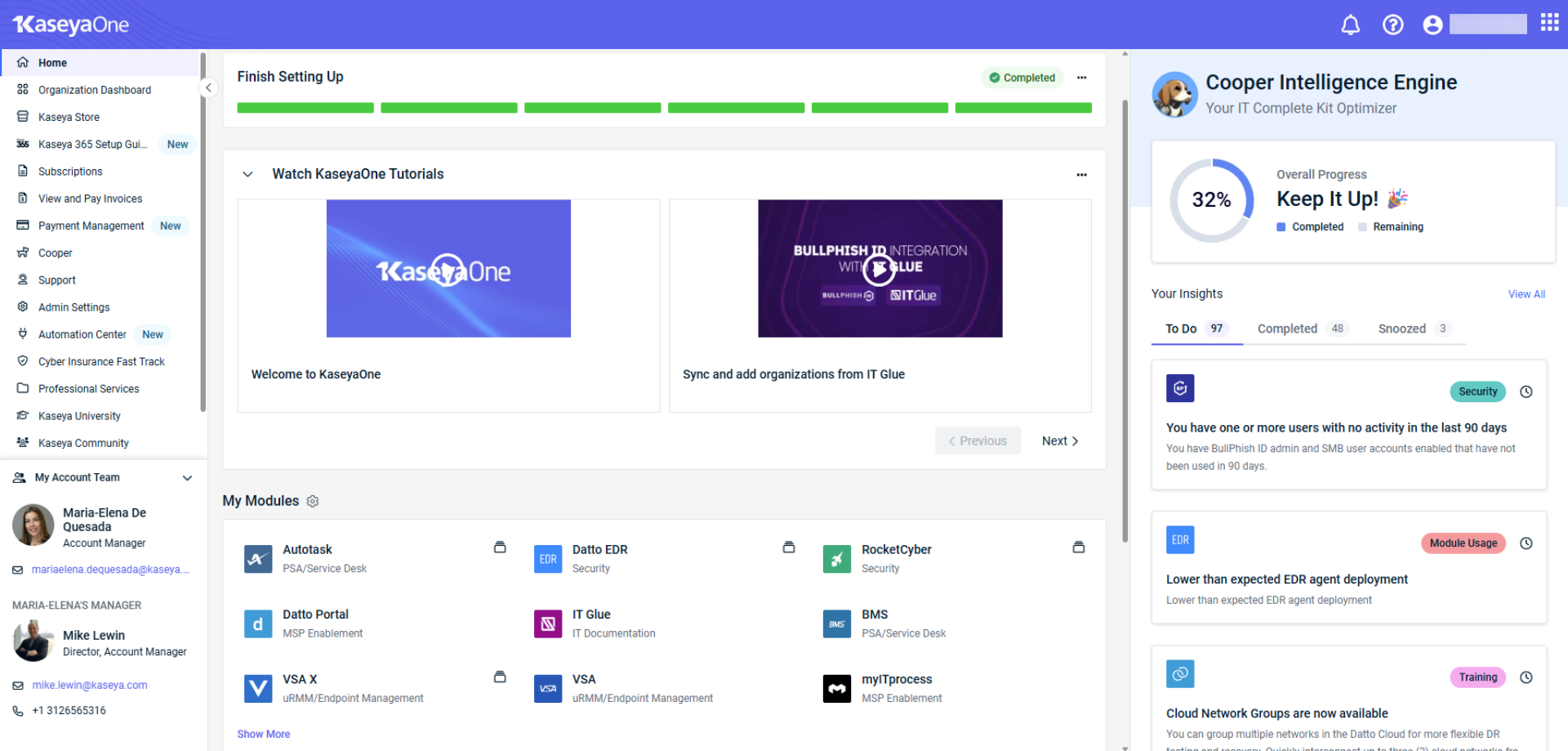Snooze the Module Usage insight clock icon

click(1526, 543)
